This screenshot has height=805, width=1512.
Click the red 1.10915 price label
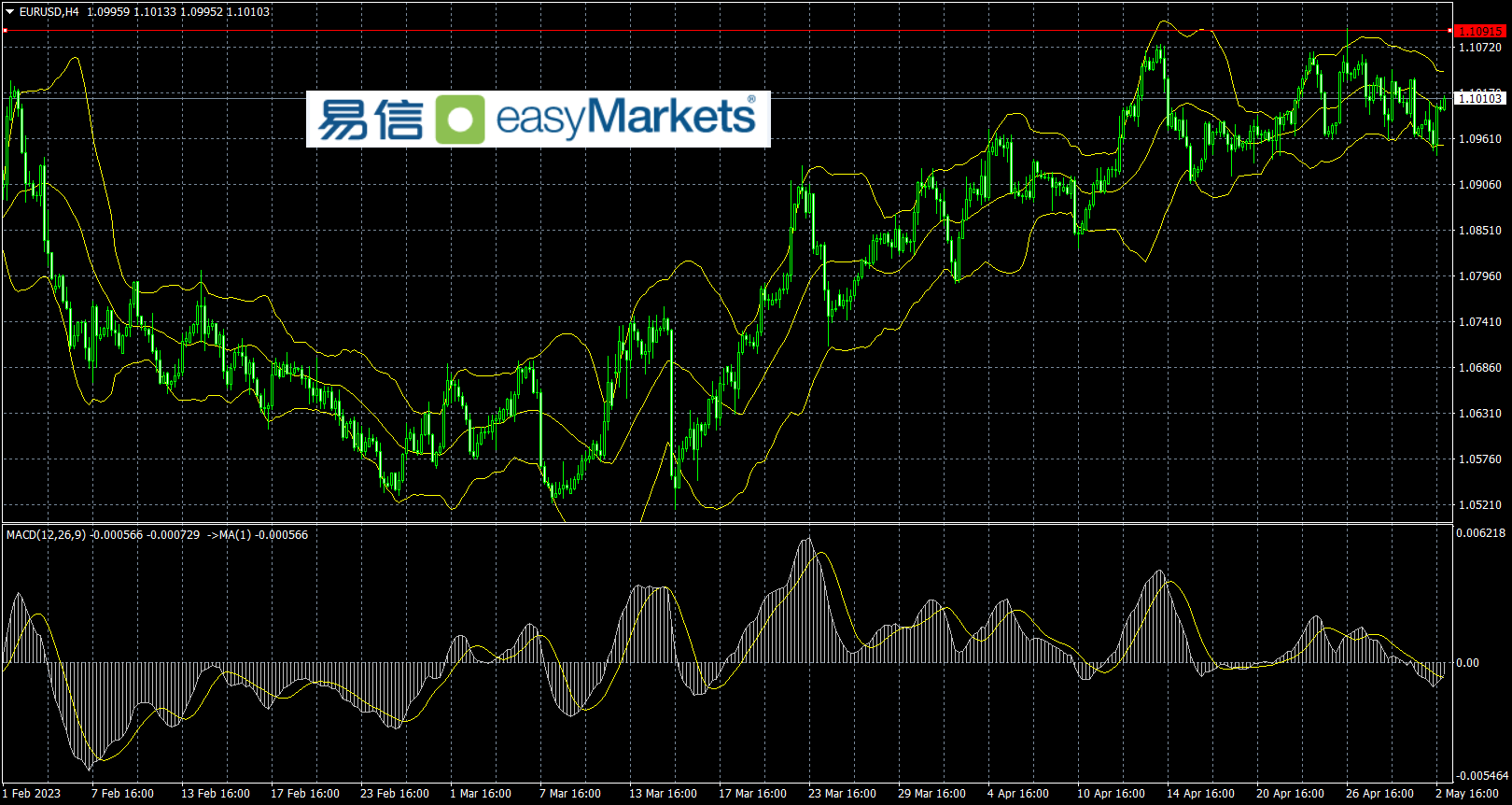(x=1480, y=31)
